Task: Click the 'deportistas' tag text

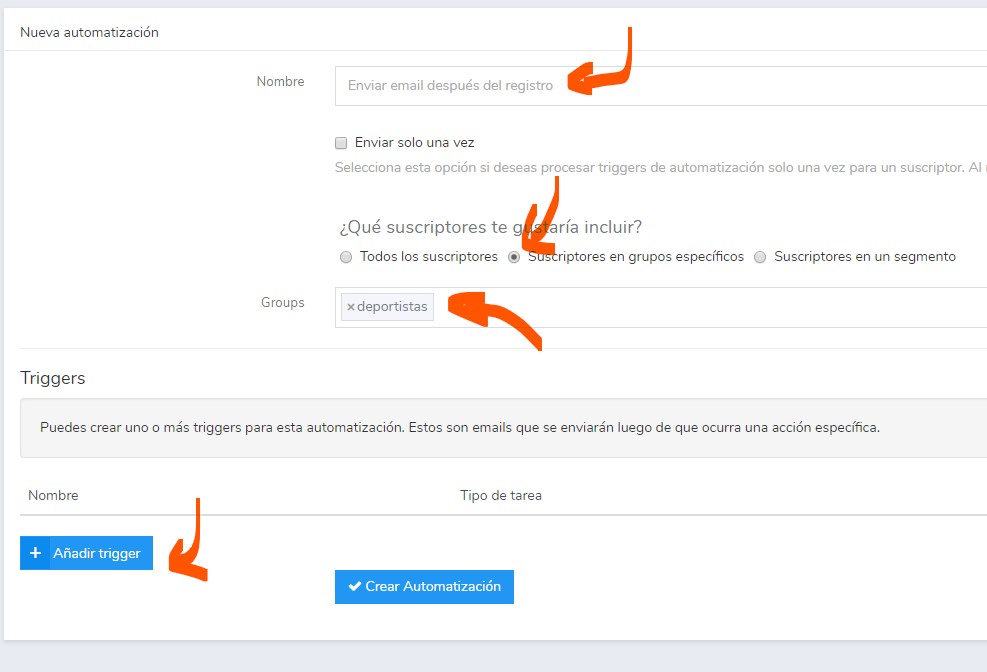Action: tap(392, 306)
